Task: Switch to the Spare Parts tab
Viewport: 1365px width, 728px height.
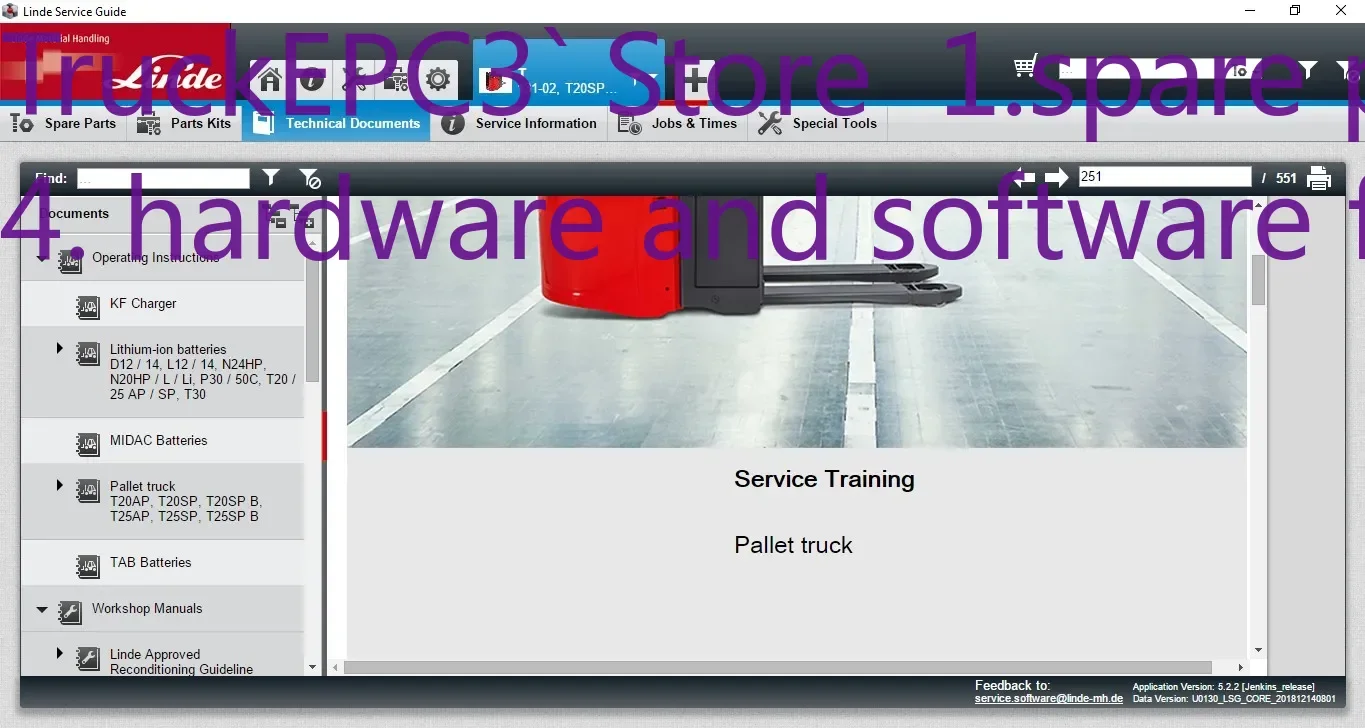Action: pos(63,124)
